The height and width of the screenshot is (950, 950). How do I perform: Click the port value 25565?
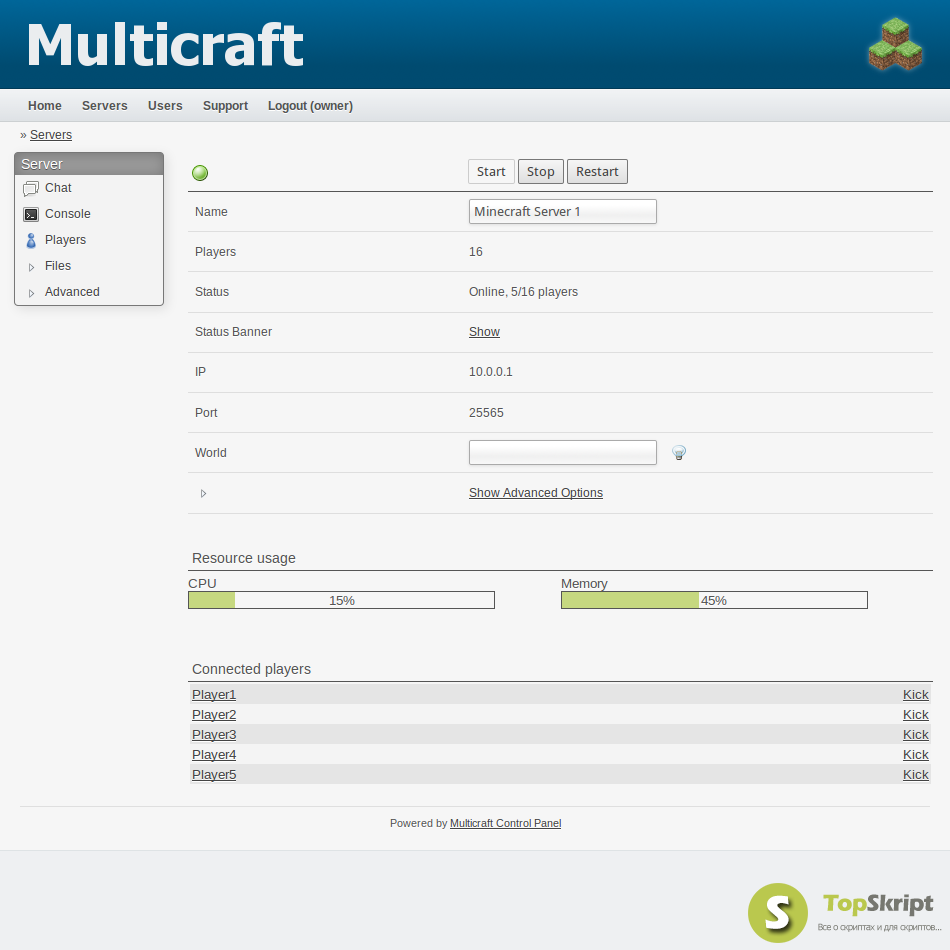(x=486, y=413)
